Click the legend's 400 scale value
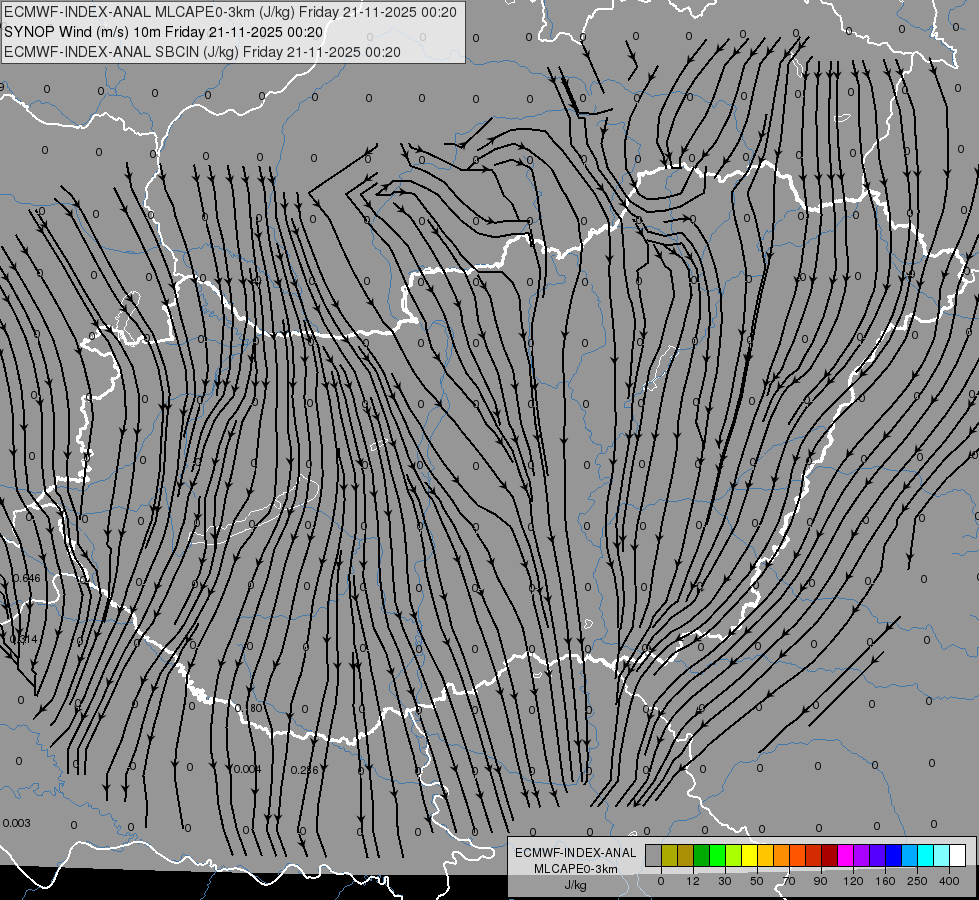Image resolution: width=979 pixels, height=900 pixels. click(x=949, y=881)
